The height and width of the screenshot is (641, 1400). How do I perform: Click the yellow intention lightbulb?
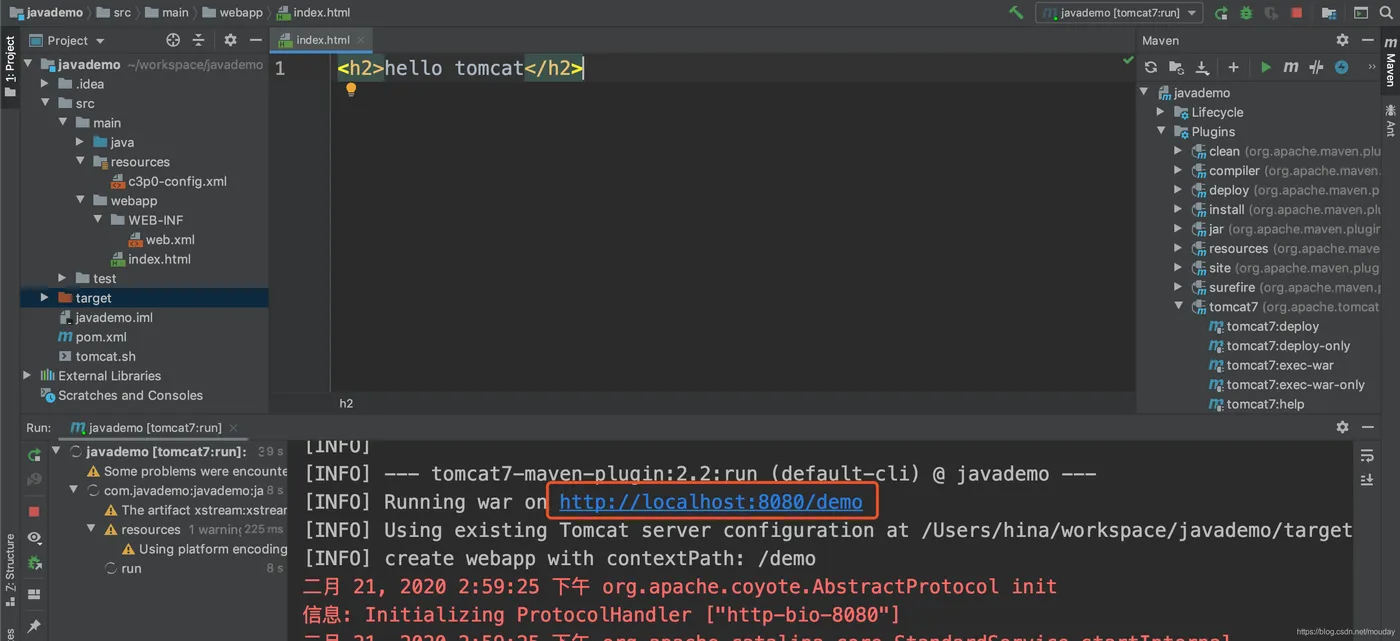pyautogui.click(x=351, y=89)
